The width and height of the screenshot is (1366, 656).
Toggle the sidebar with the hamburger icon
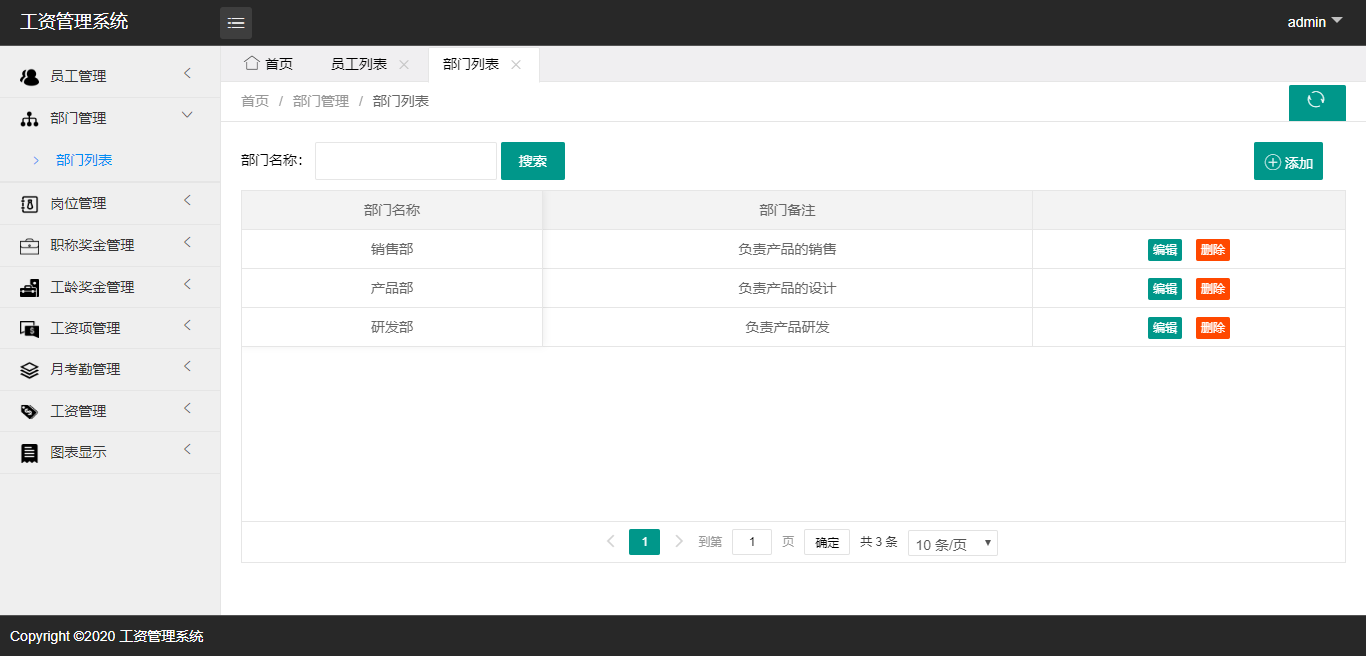pos(236,21)
